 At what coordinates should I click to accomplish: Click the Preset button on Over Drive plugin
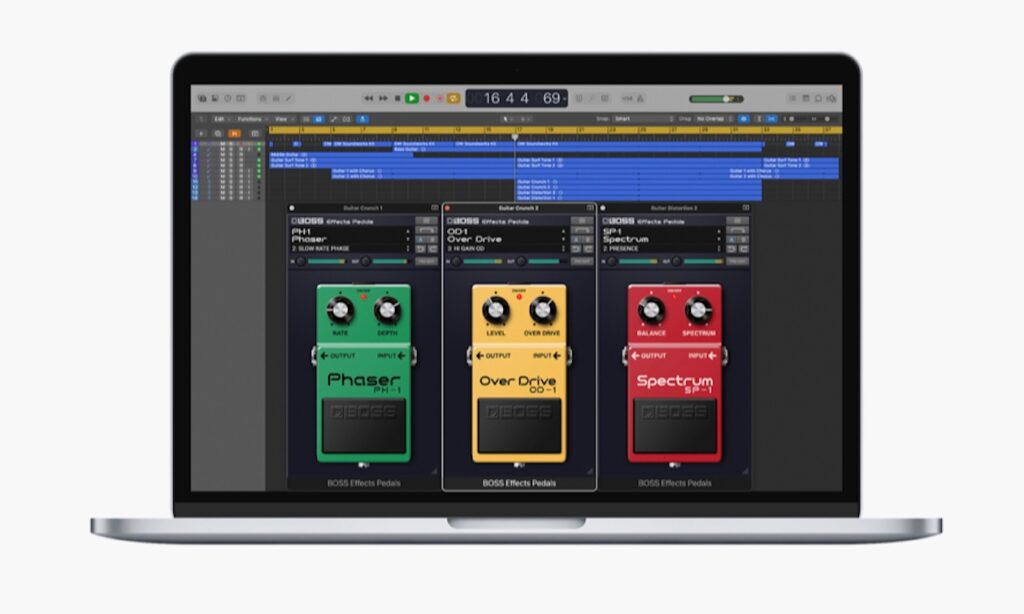pos(581,261)
